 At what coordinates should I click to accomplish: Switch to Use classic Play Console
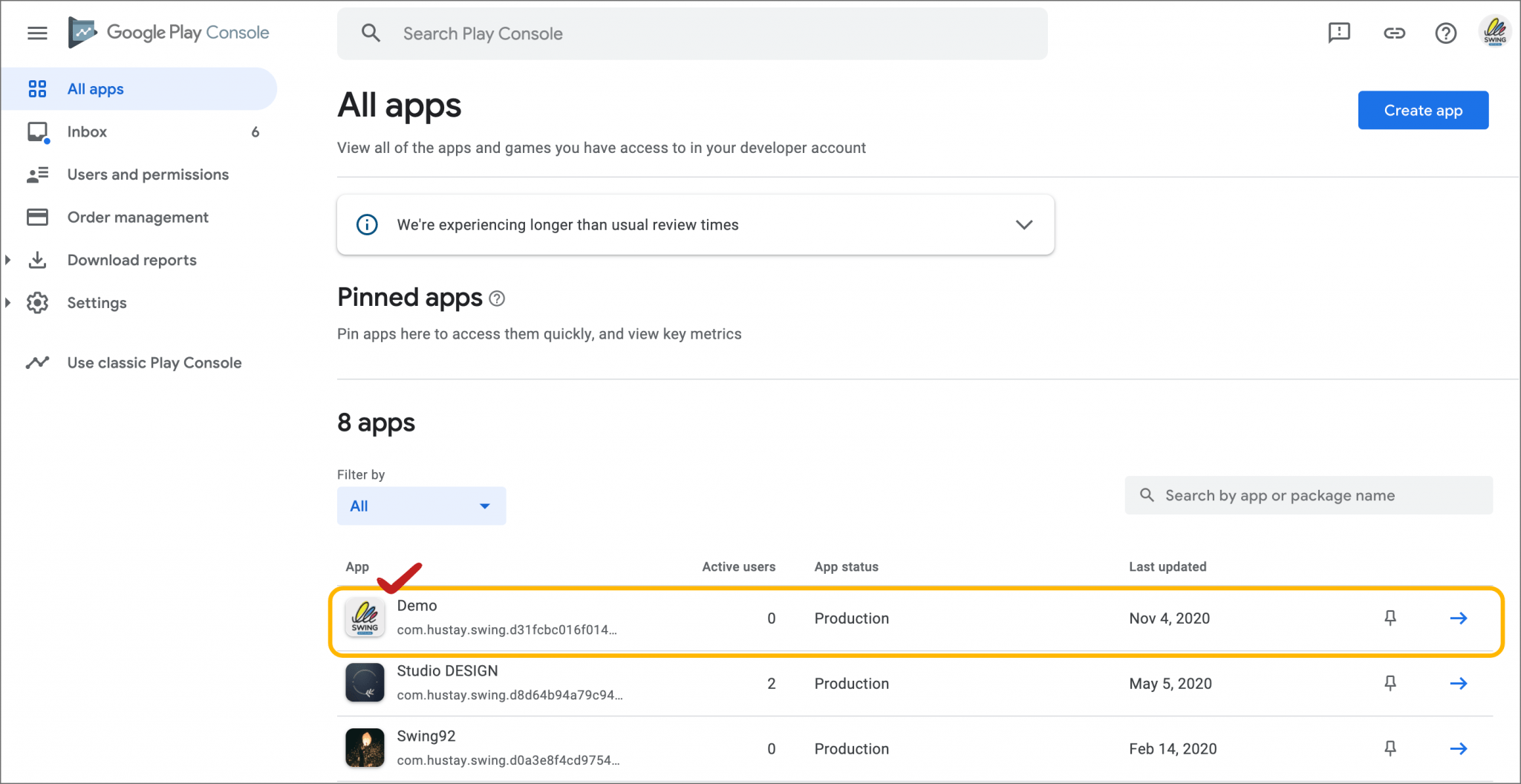point(154,362)
